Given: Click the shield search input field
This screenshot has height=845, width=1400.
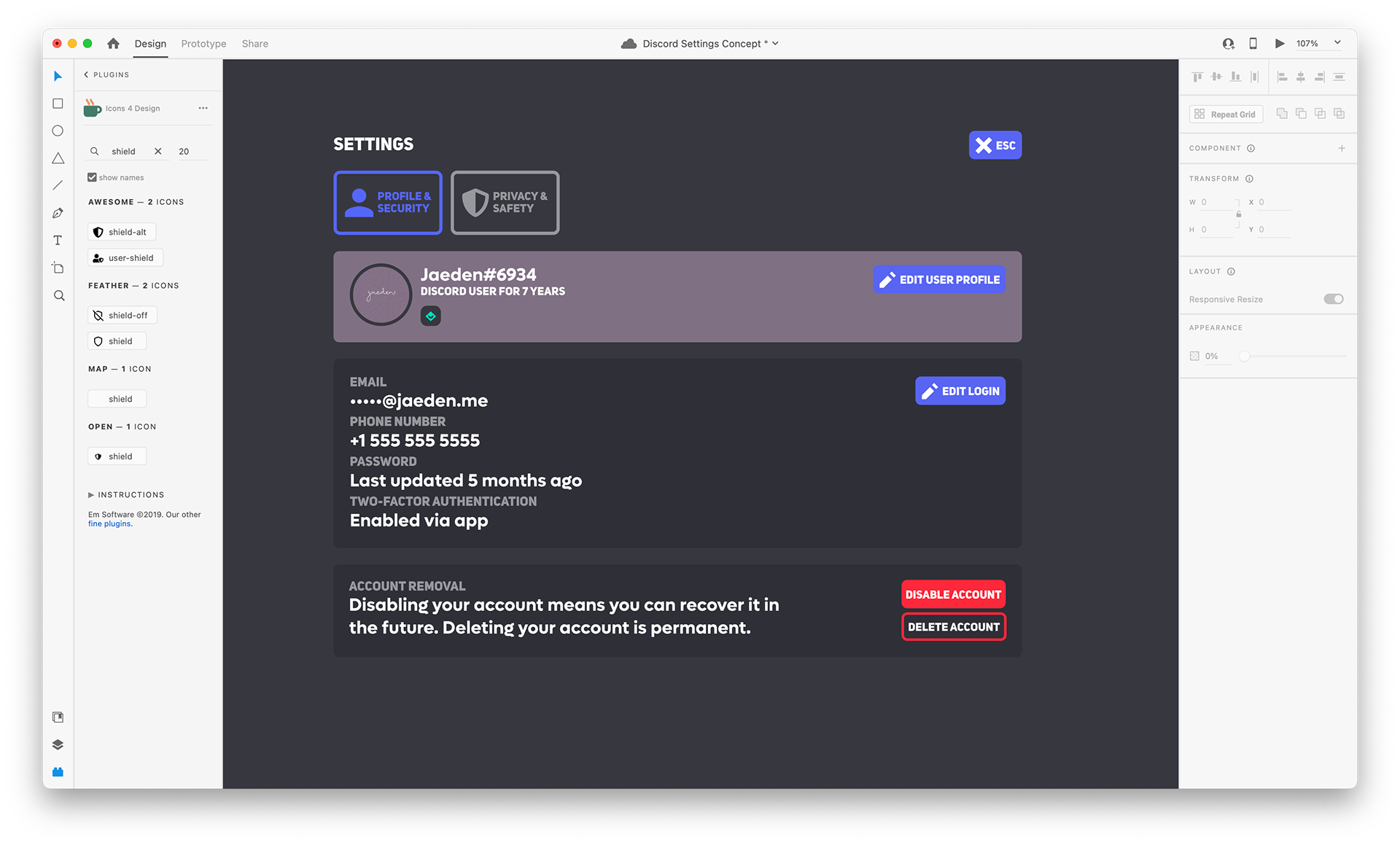Looking at the screenshot, I should pyautogui.click(x=128, y=151).
